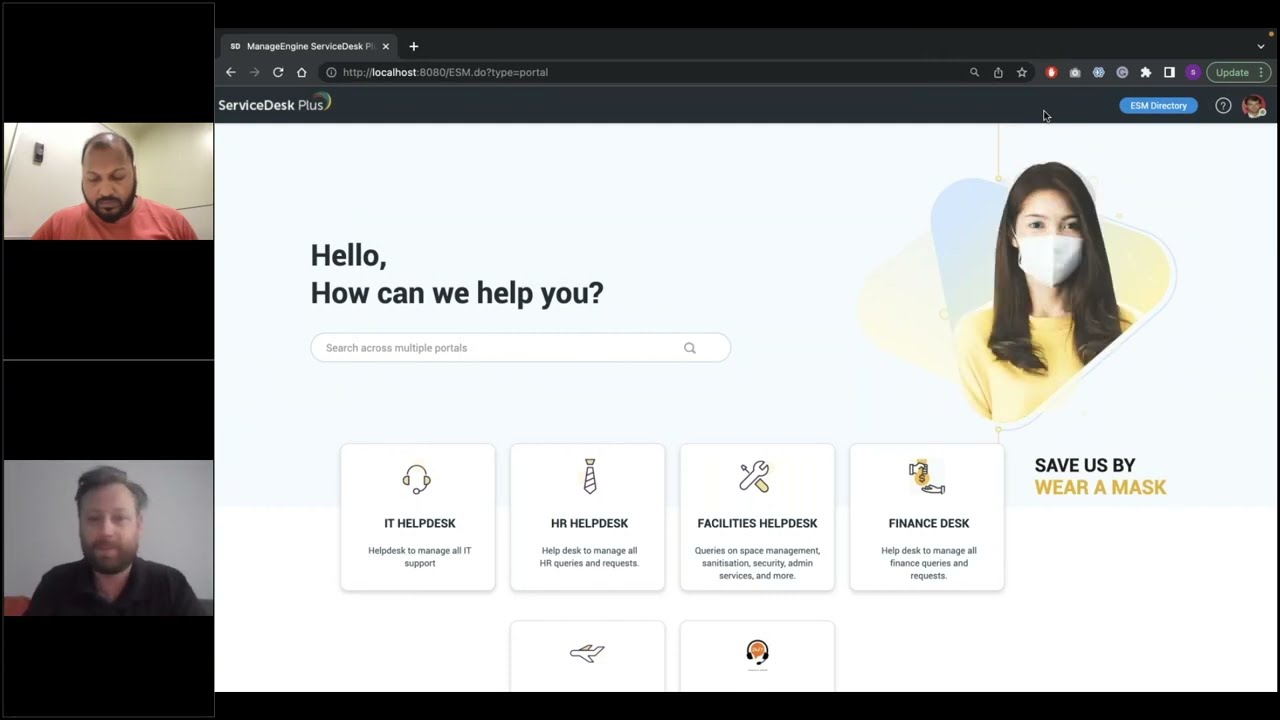Viewport: 1280px width, 720px height.
Task: Click 'Help desk to manage all HR queries' text
Action: (x=590, y=557)
